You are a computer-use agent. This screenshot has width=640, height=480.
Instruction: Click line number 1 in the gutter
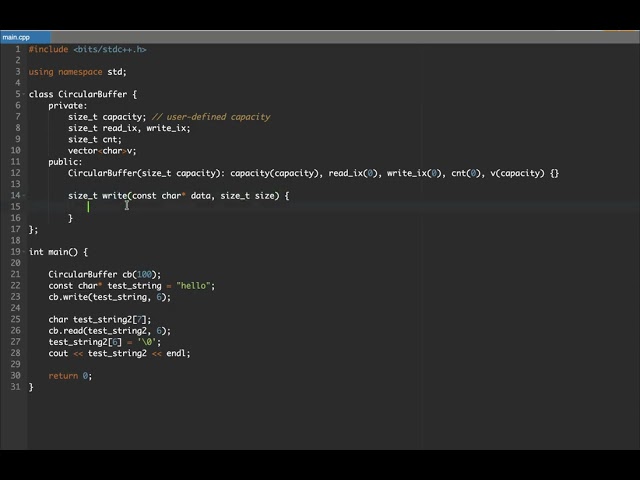point(18,49)
